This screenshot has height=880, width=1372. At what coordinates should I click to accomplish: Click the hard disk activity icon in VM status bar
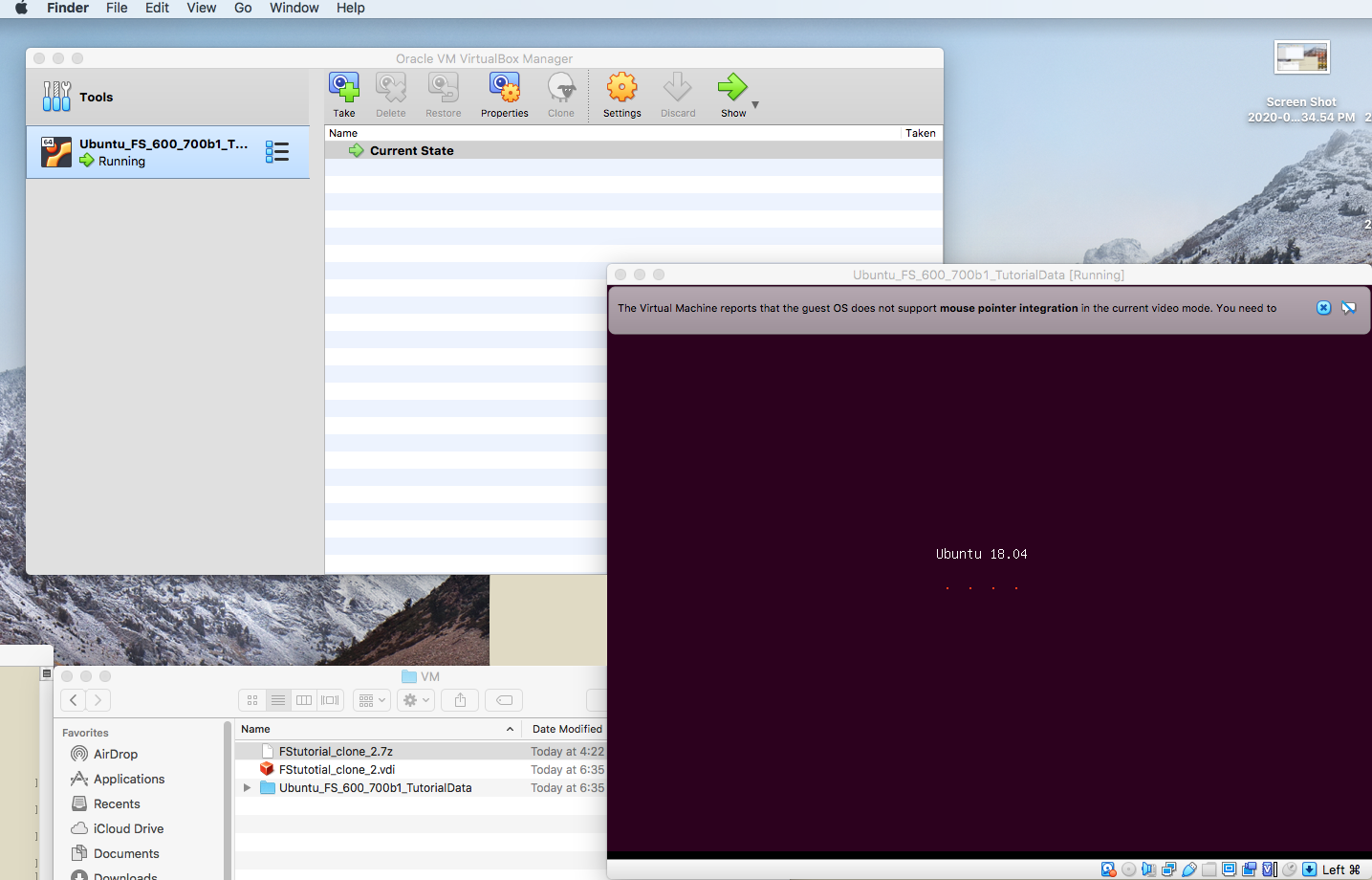click(1108, 869)
